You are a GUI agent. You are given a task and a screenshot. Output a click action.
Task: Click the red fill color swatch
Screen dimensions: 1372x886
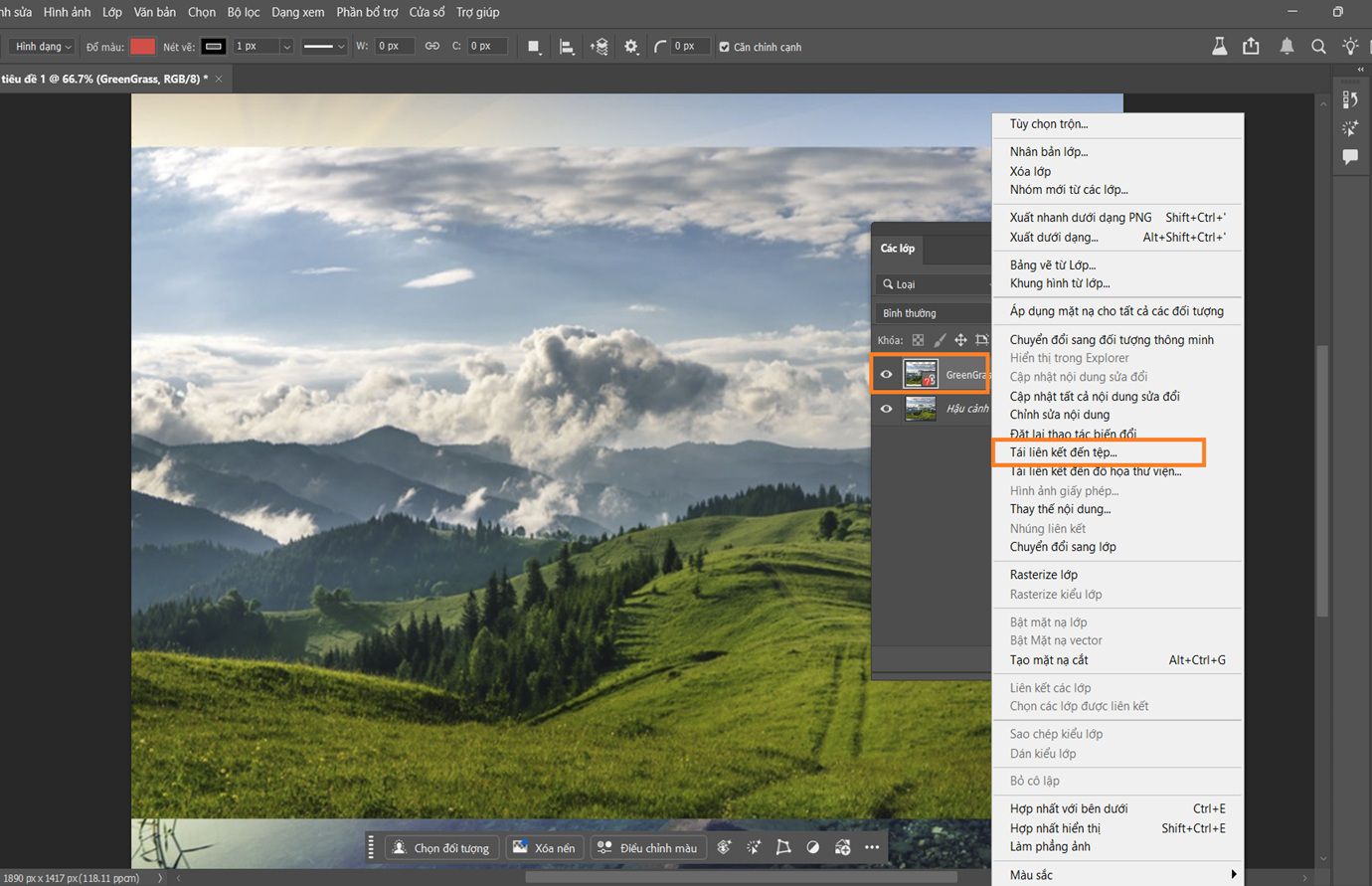pyautogui.click(x=143, y=47)
